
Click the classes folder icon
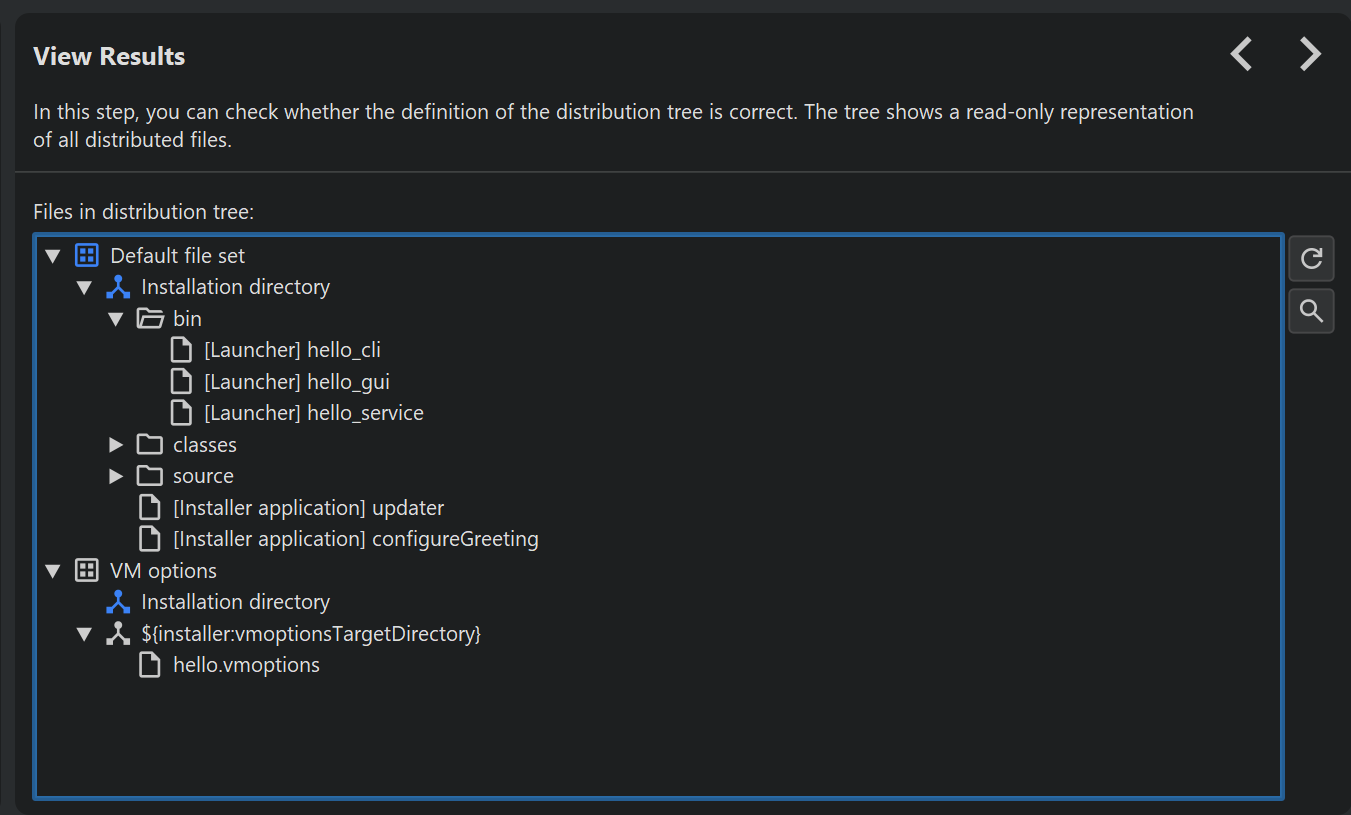tap(150, 445)
